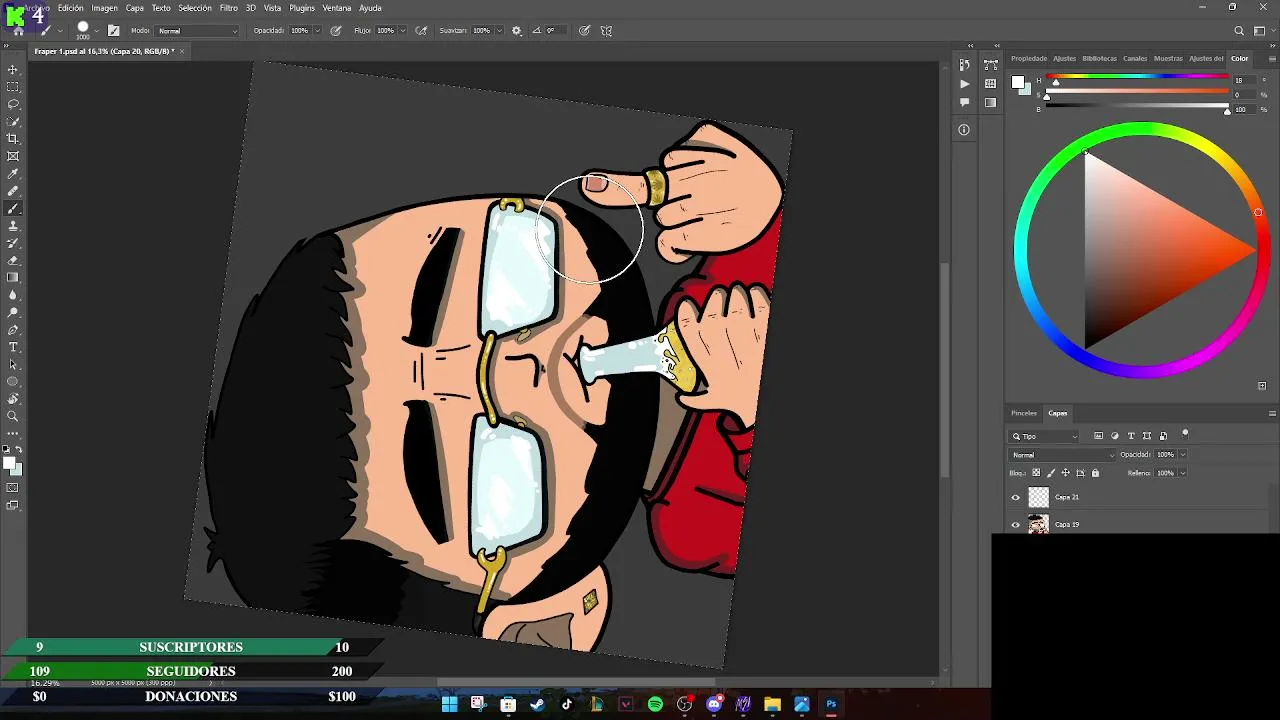The height and width of the screenshot is (720, 1280).
Task: Select the Move tool
Action: [x=13, y=70]
